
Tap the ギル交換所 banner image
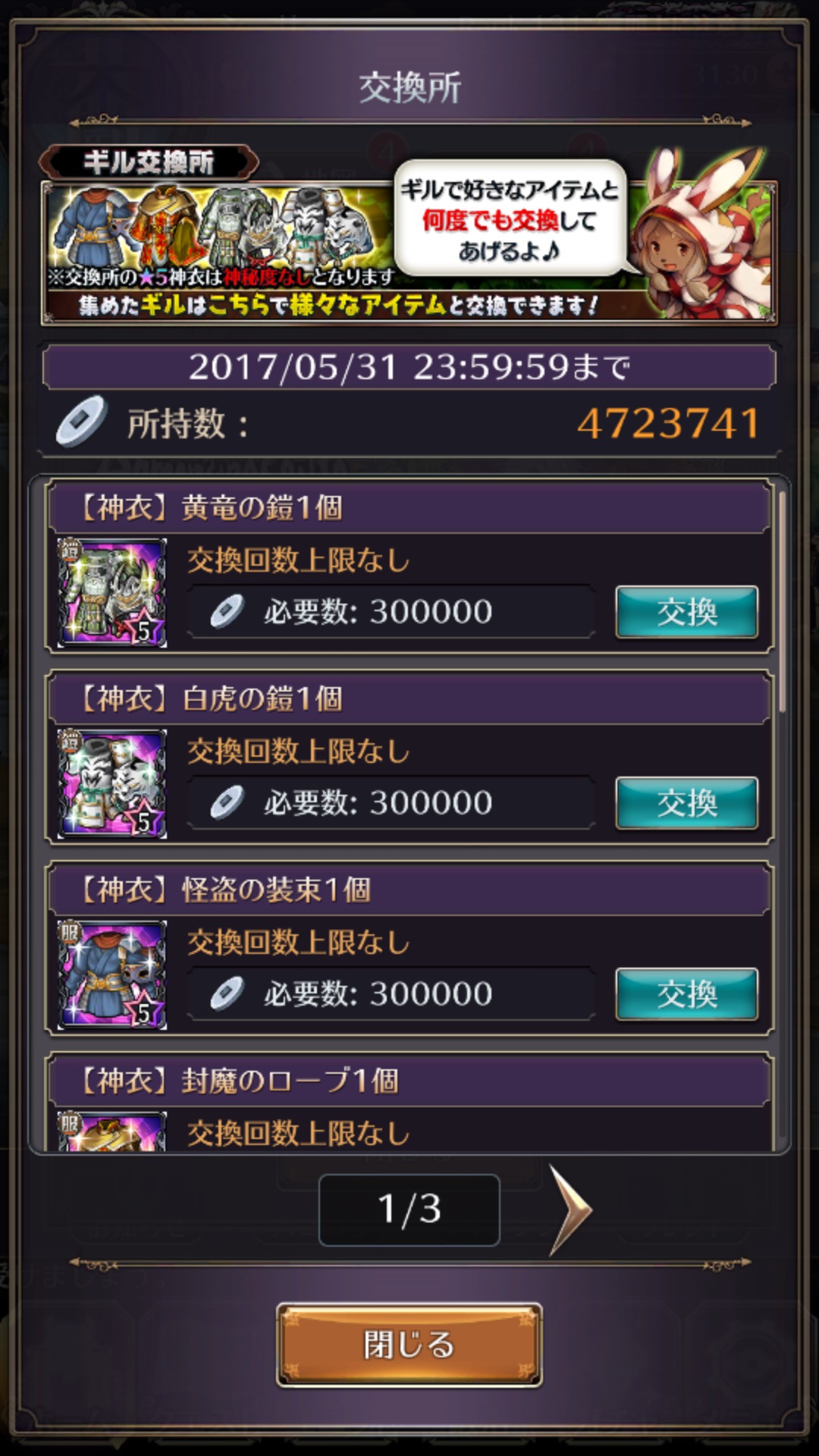click(409, 253)
